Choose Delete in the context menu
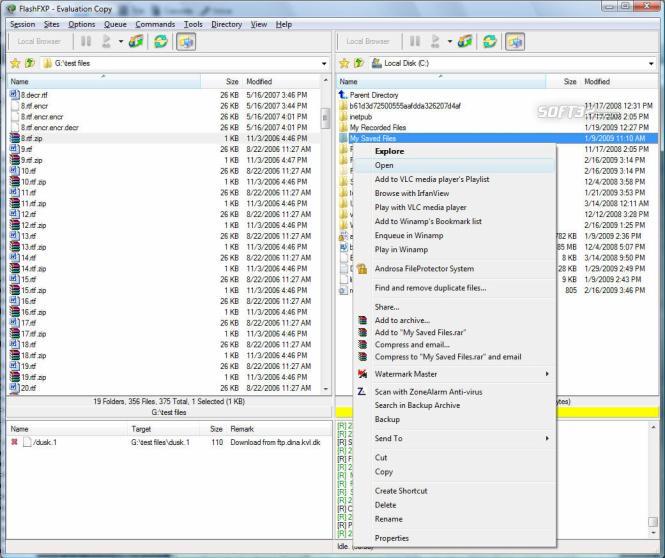 coord(454,505)
